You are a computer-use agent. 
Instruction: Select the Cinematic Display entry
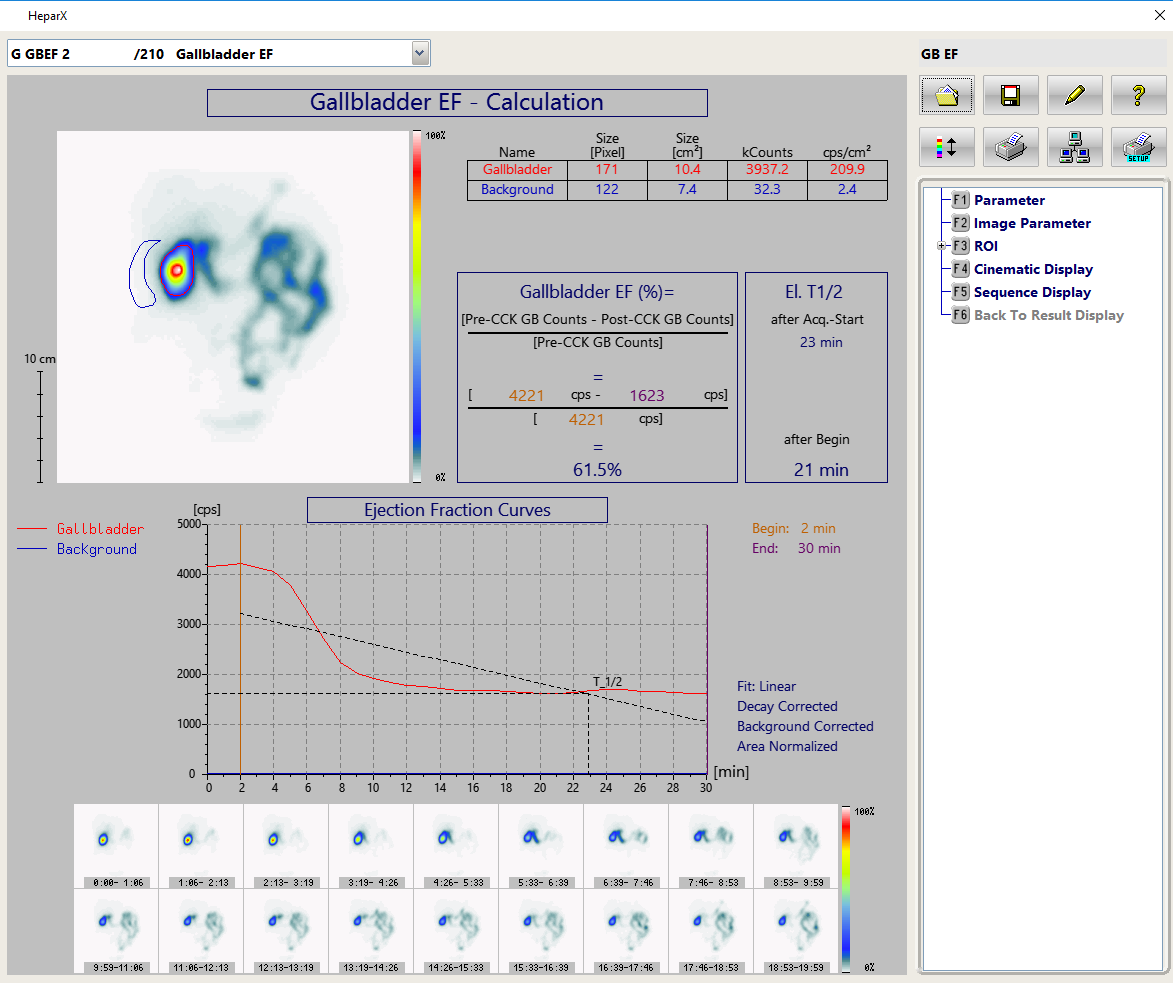coord(1033,269)
